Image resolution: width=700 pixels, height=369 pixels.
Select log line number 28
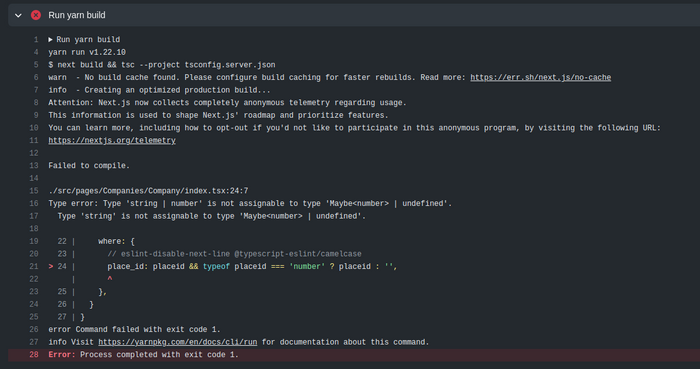tap(34, 355)
